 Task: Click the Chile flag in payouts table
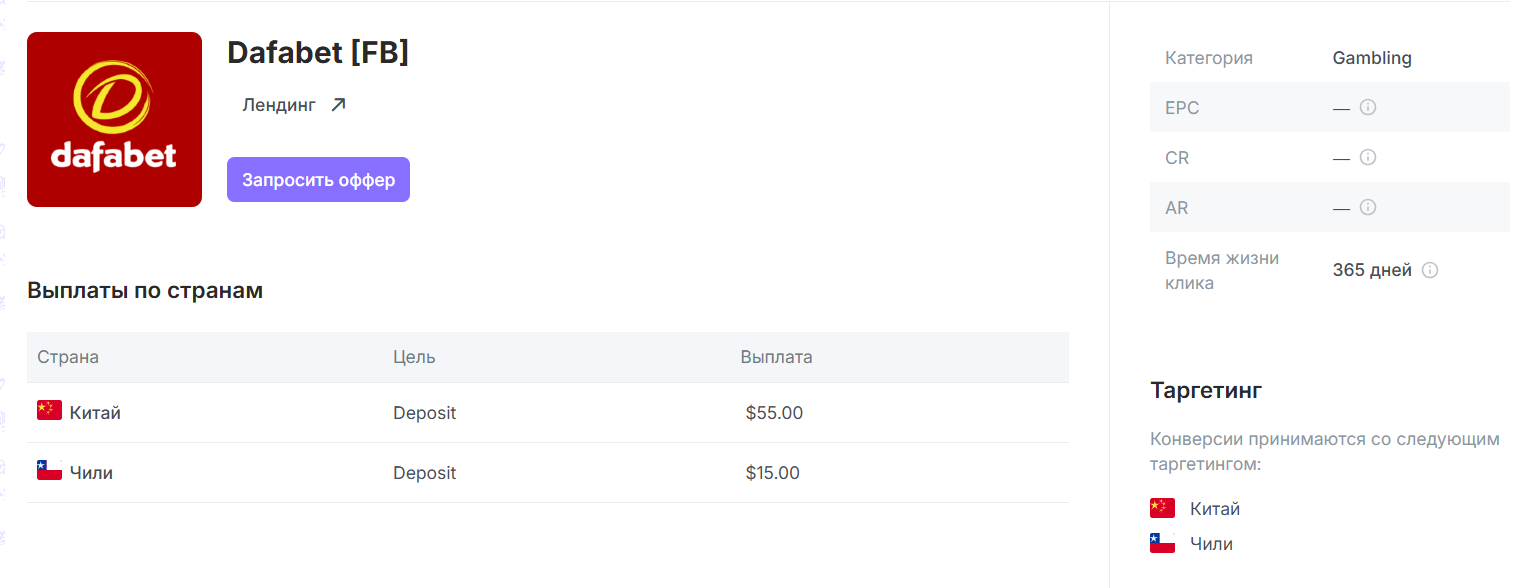49,470
